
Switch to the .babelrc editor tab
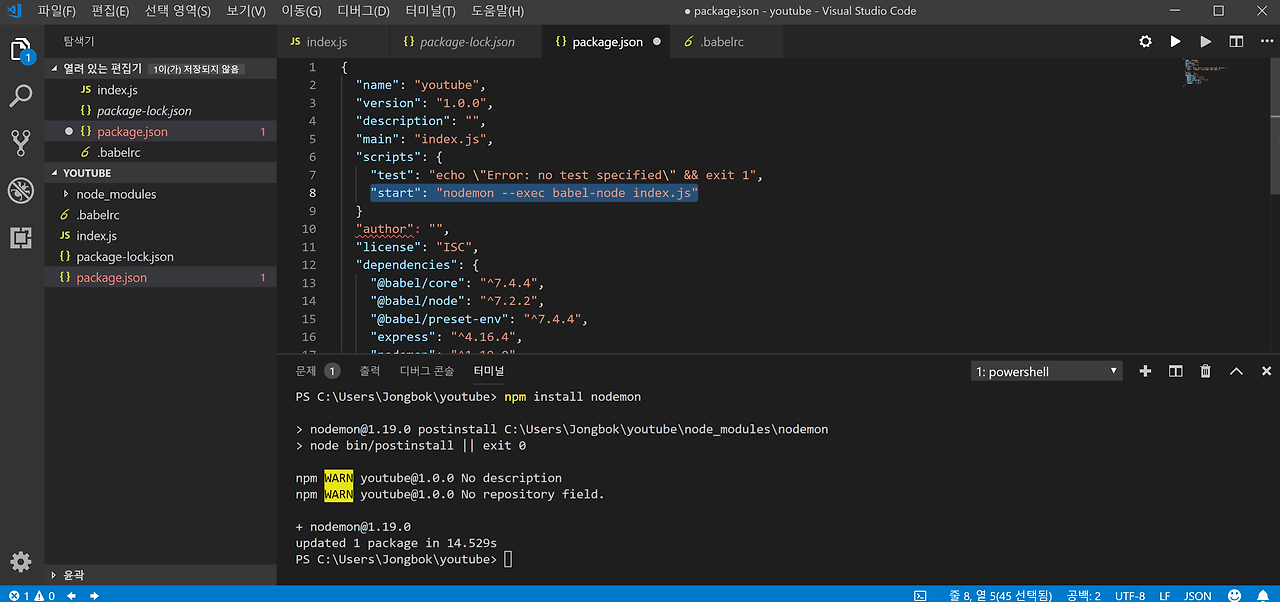pos(727,42)
